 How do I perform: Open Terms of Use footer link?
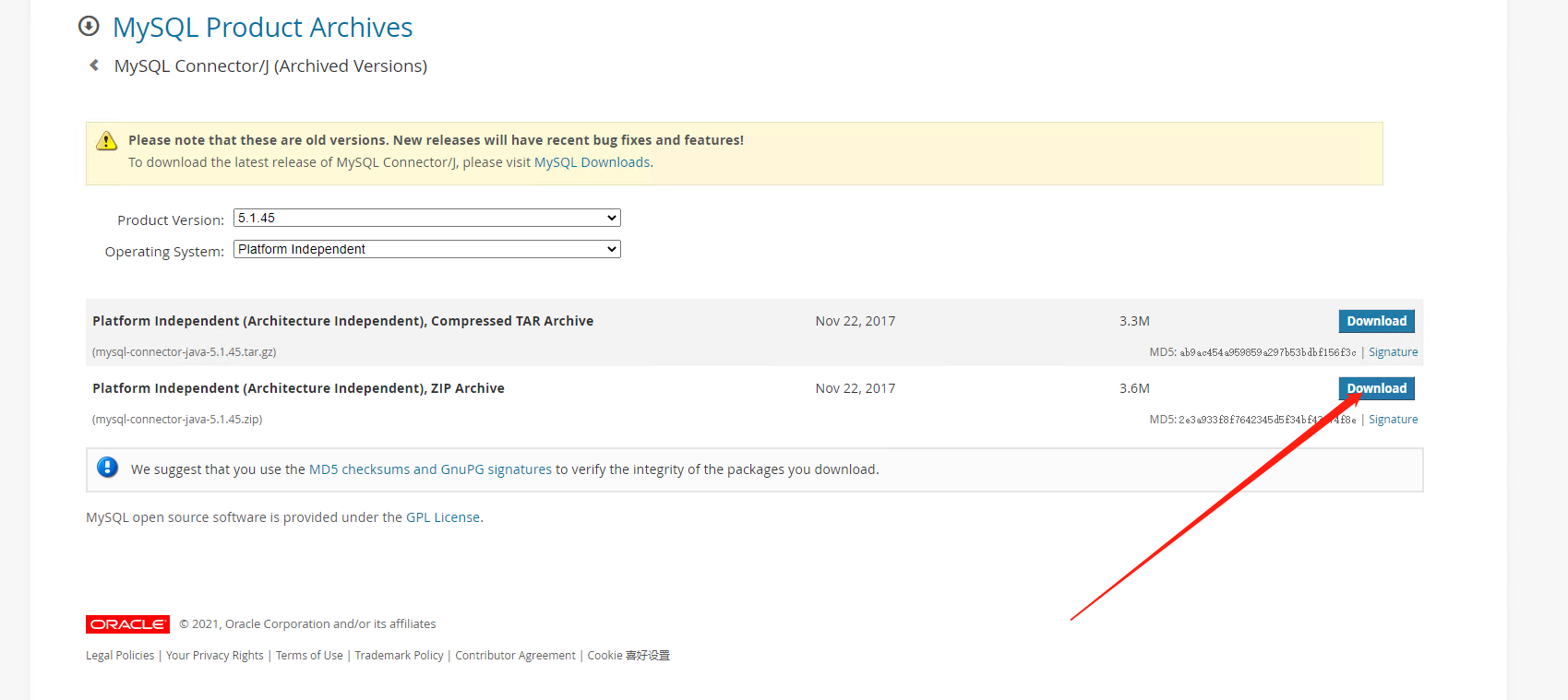[x=309, y=656]
